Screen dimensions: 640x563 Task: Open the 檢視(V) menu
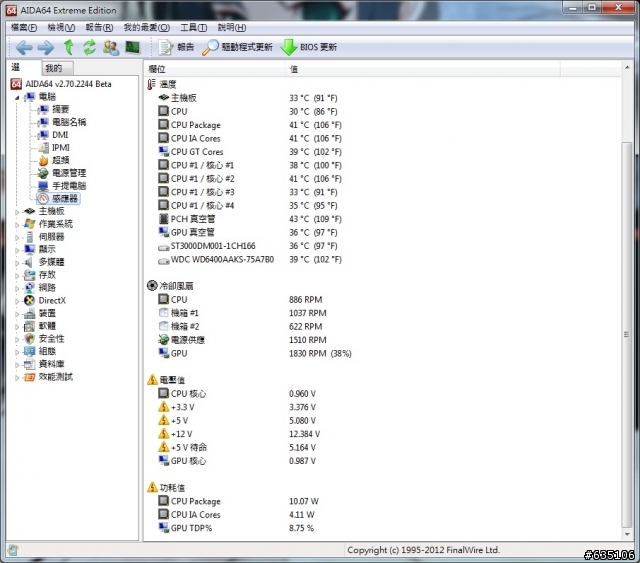pos(61,27)
